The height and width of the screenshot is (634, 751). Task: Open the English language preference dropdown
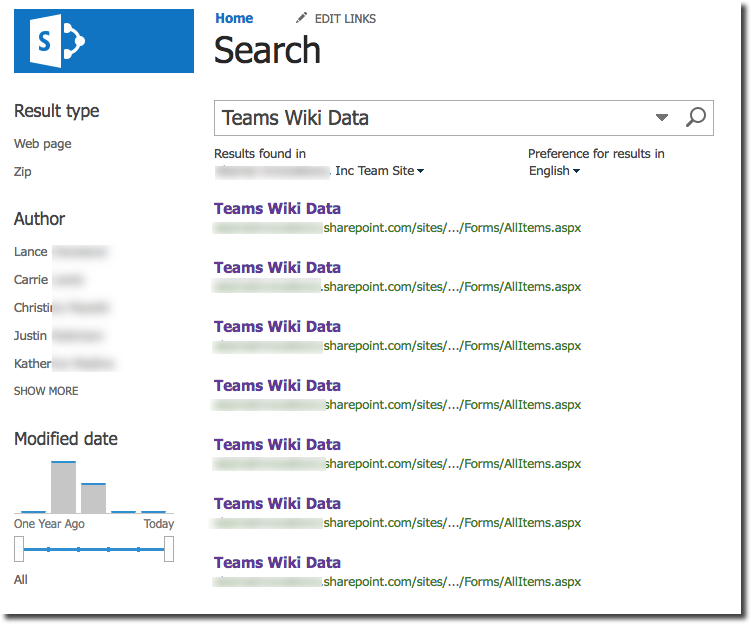click(554, 171)
